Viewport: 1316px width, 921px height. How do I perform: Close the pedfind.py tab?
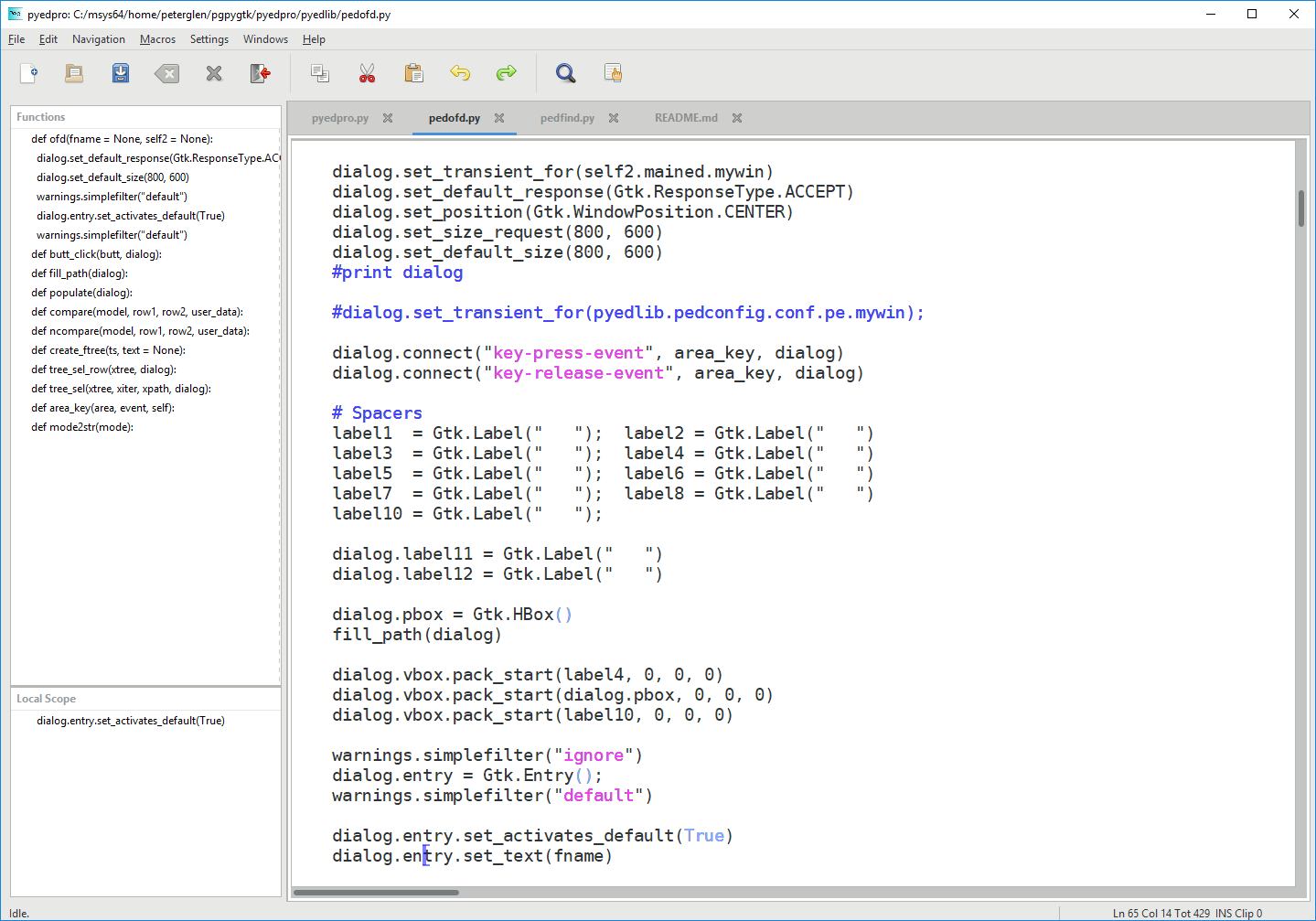point(613,117)
